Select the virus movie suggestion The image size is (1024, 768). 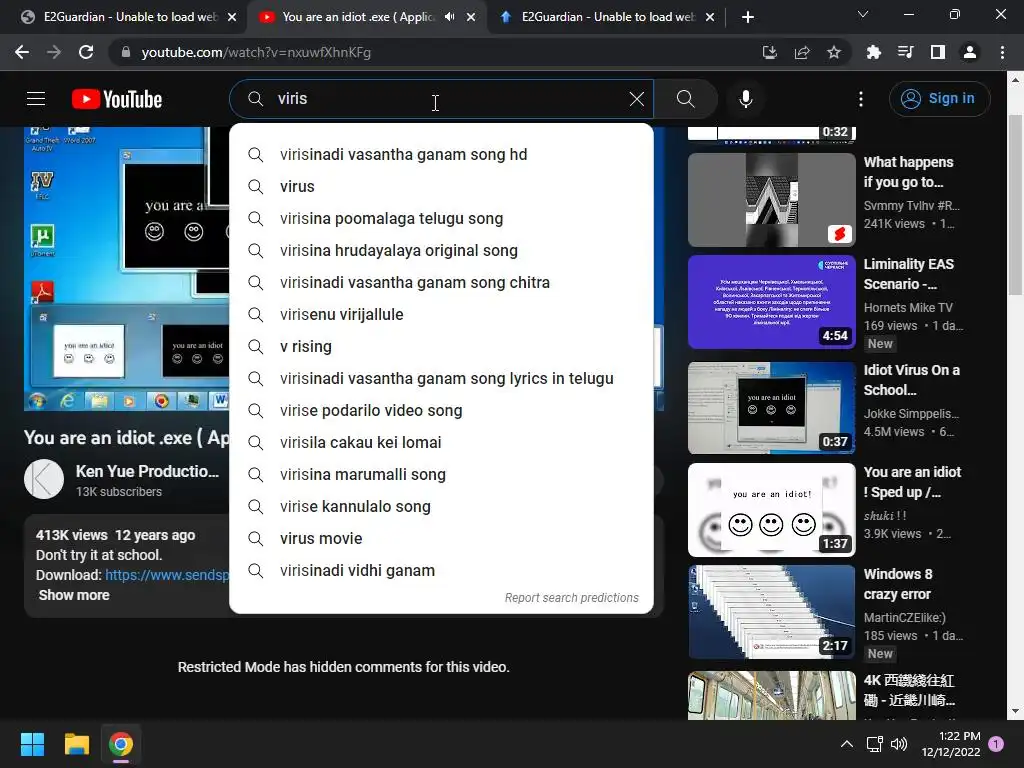pos(441,538)
